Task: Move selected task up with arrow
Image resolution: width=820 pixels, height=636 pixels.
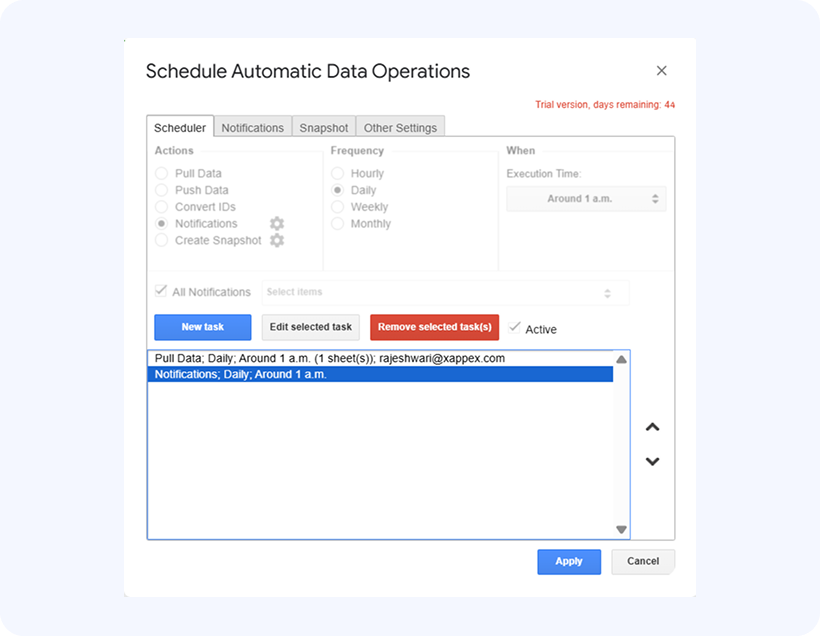Action: point(652,427)
